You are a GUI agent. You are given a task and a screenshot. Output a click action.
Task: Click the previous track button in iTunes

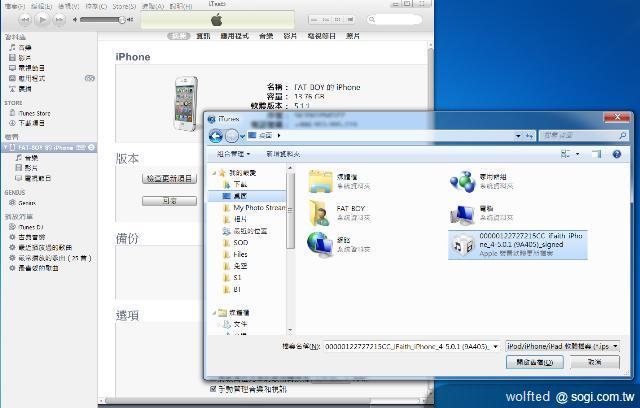(25, 19)
